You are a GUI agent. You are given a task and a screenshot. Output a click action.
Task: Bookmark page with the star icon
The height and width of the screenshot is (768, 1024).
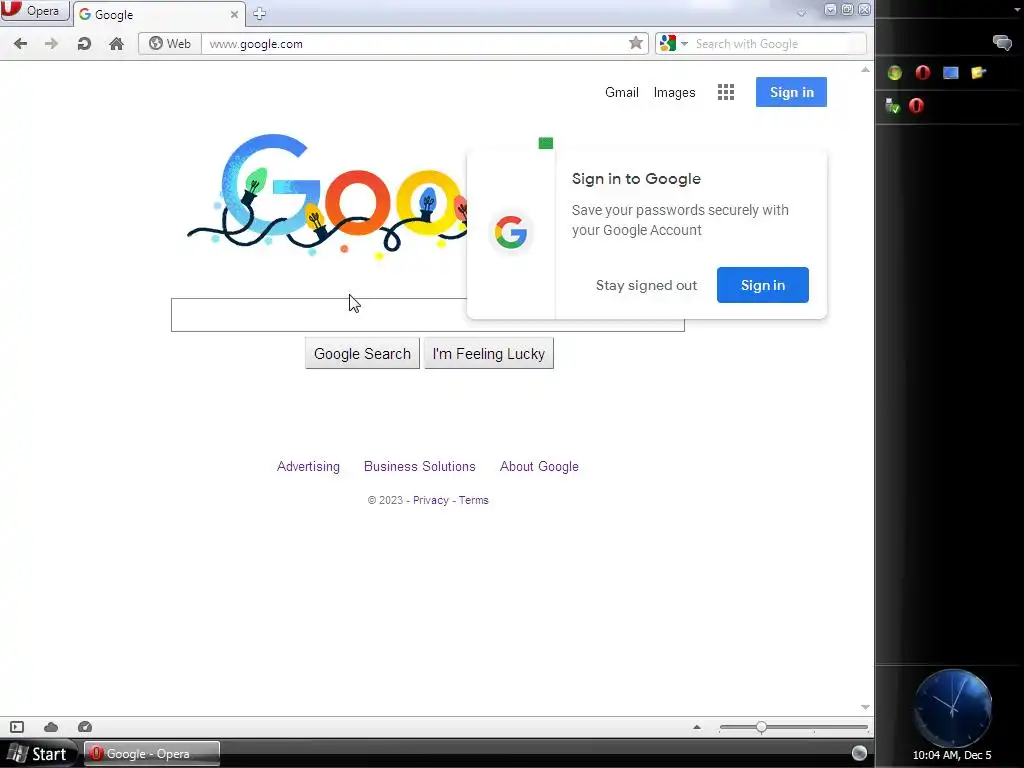click(635, 43)
